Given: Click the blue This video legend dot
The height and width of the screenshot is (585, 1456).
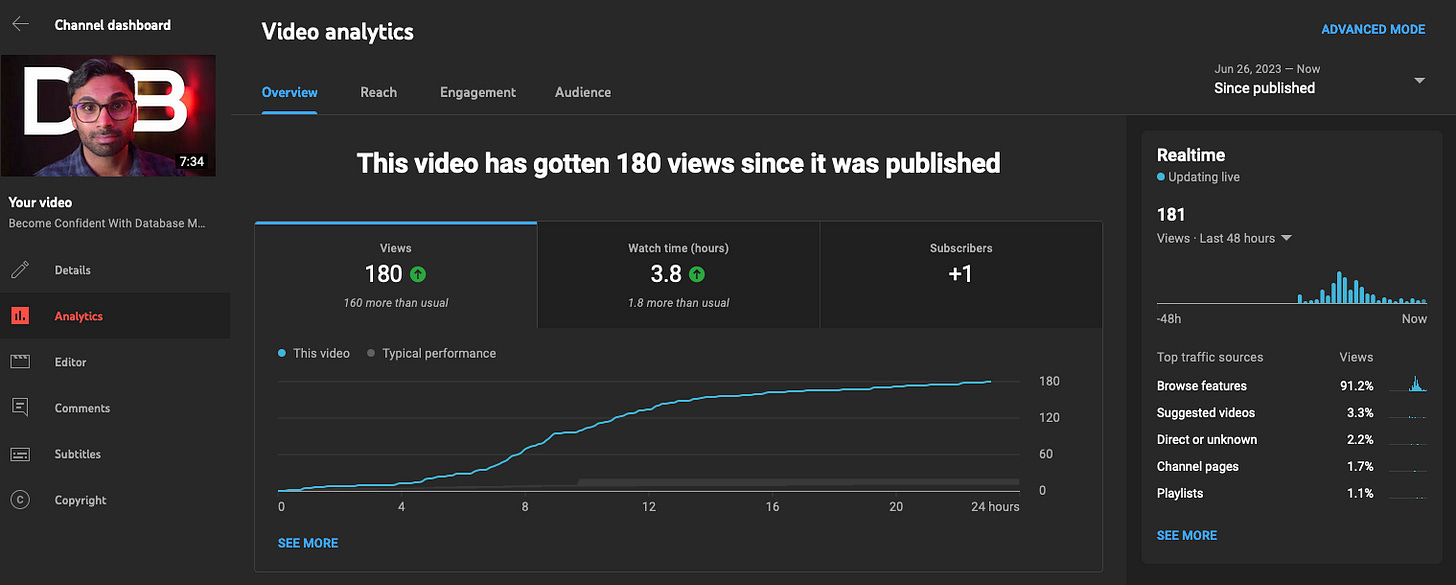Looking at the screenshot, I should tap(282, 353).
